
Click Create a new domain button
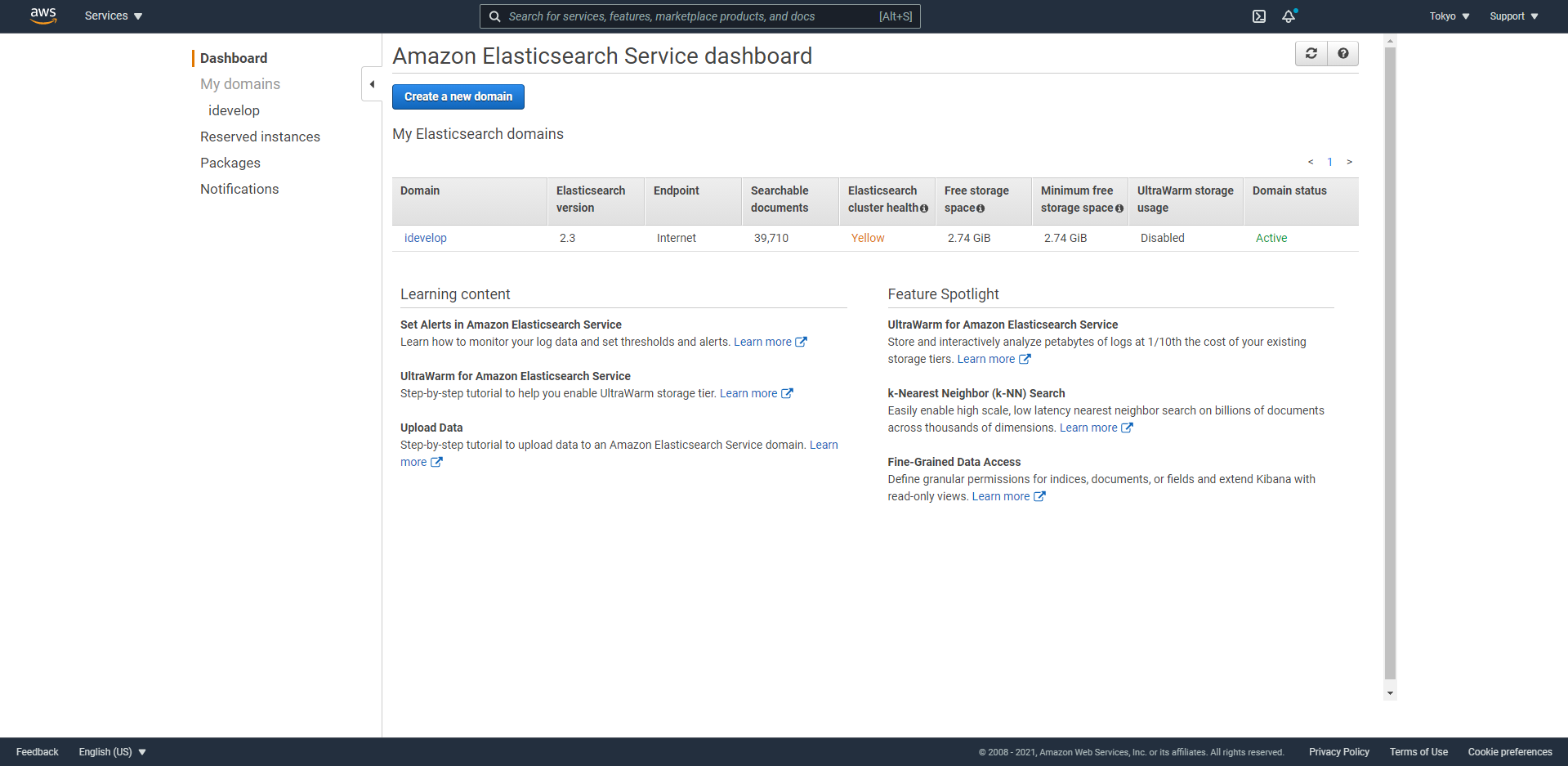point(458,96)
